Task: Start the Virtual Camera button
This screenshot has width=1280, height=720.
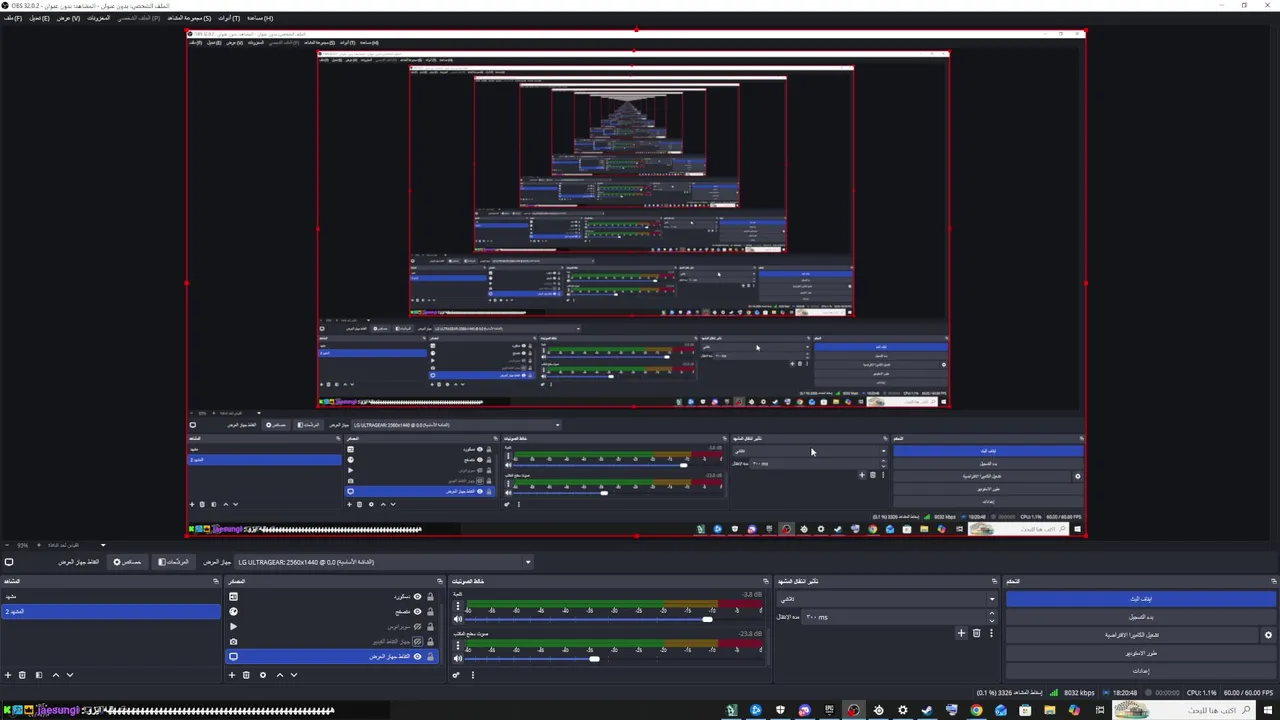Action: [1132, 635]
